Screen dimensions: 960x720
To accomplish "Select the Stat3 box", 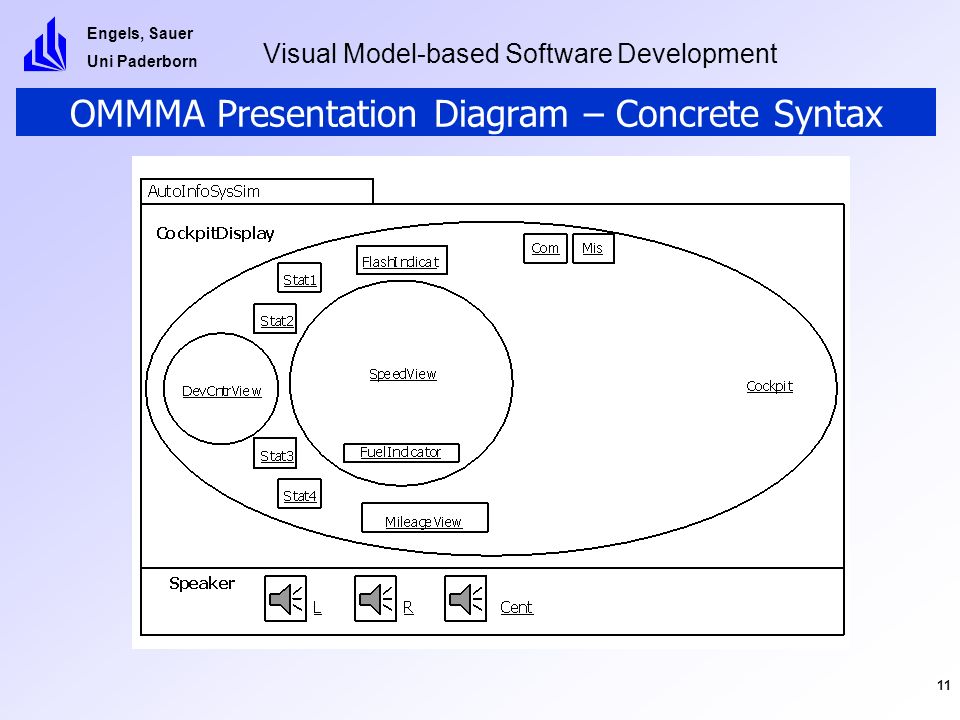I will (276, 454).
